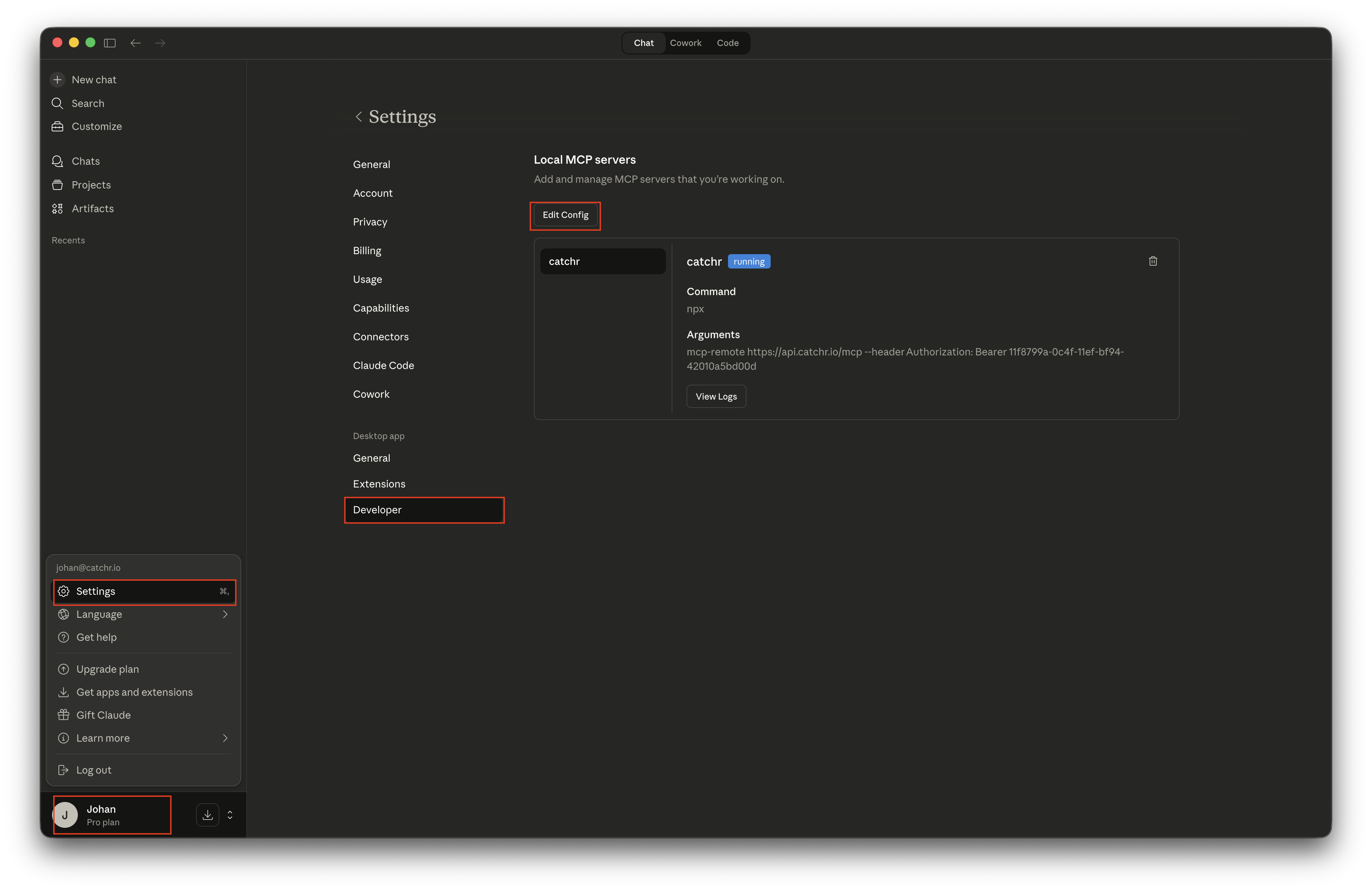This screenshot has height=891, width=1372.
Task: Expand the Learn more submenu
Action: click(225, 738)
